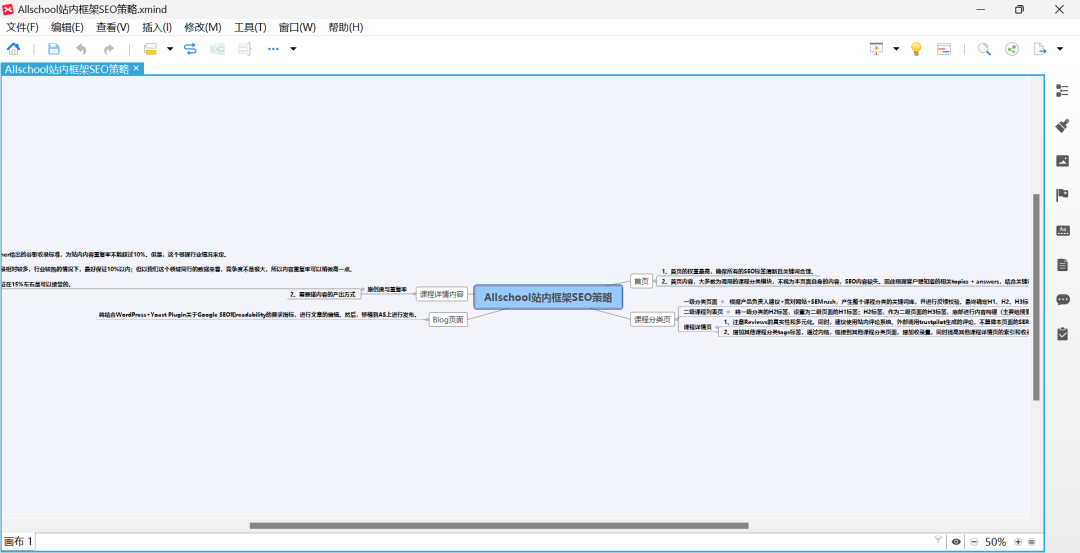Open the Outline panel in right sidebar
This screenshot has height=553, width=1080.
pyautogui.click(x=1063, y=91)
